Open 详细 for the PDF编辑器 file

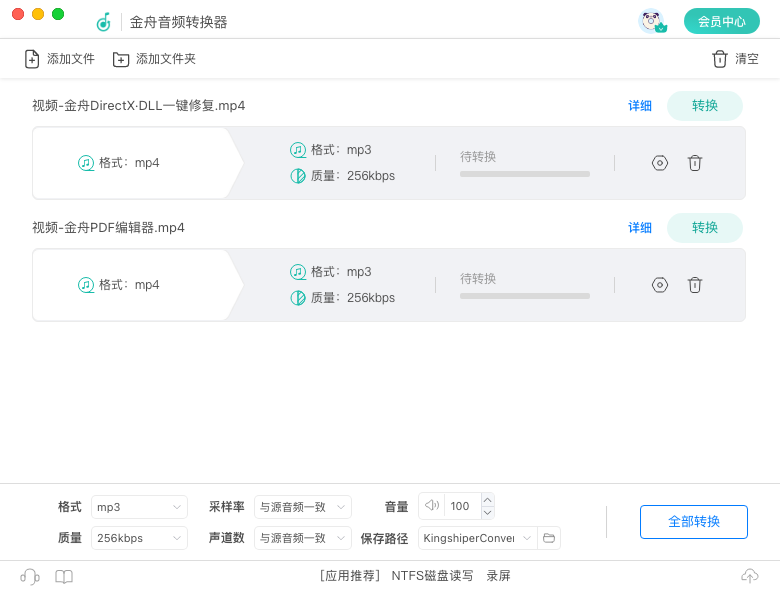click(x=640, y=227)
